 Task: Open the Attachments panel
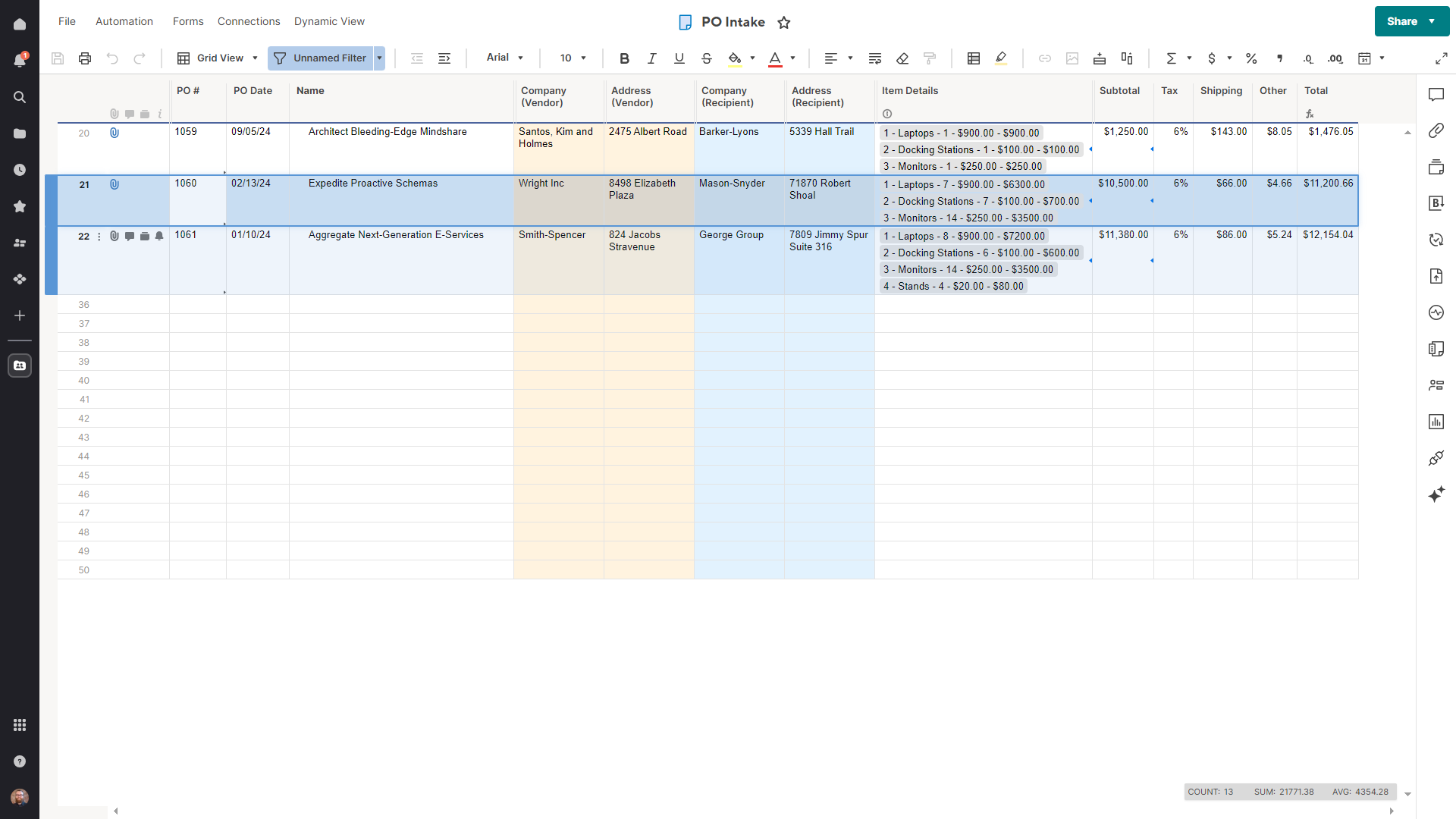pyautogui.click(x=1436, y=130)
